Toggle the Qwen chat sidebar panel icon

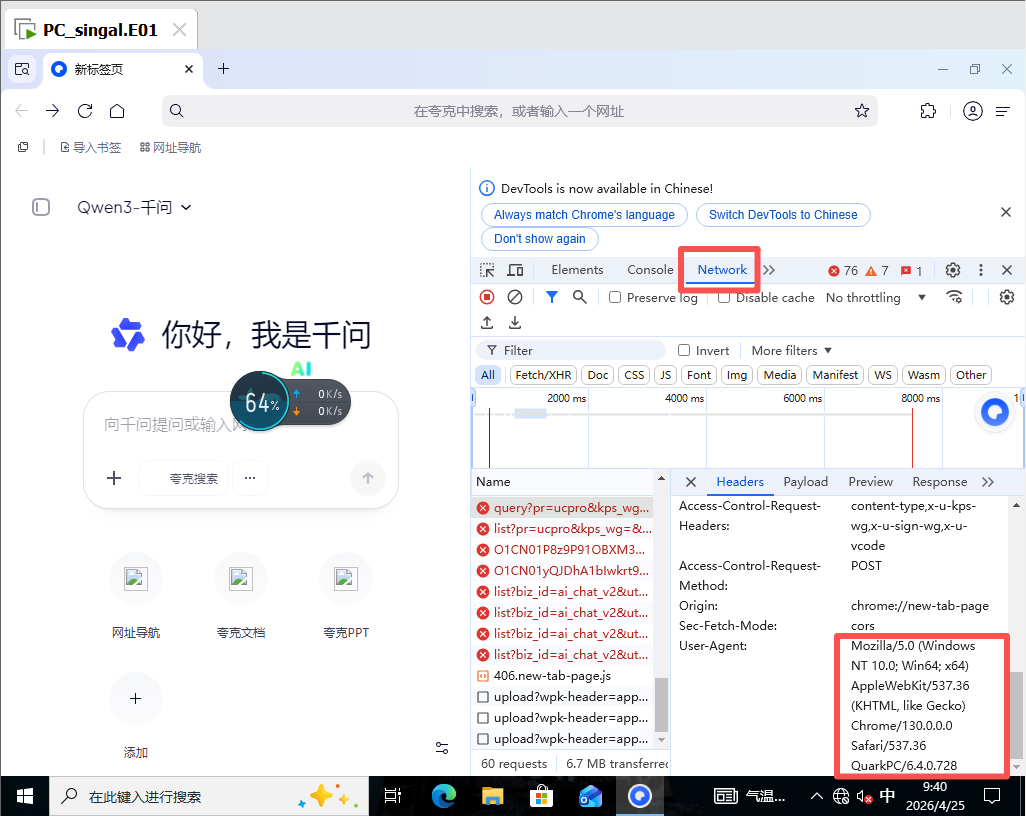(41, 207)
